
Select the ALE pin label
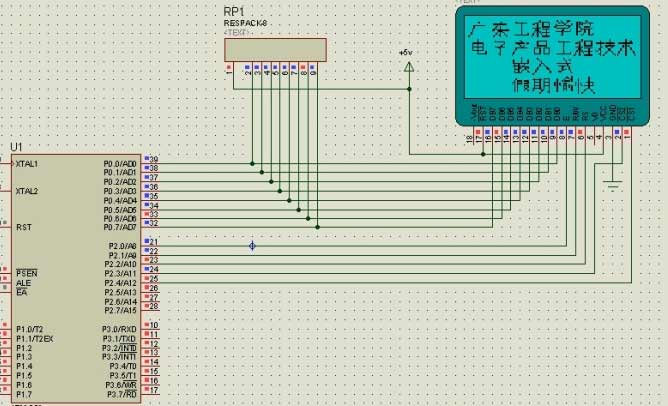(23, 283)
